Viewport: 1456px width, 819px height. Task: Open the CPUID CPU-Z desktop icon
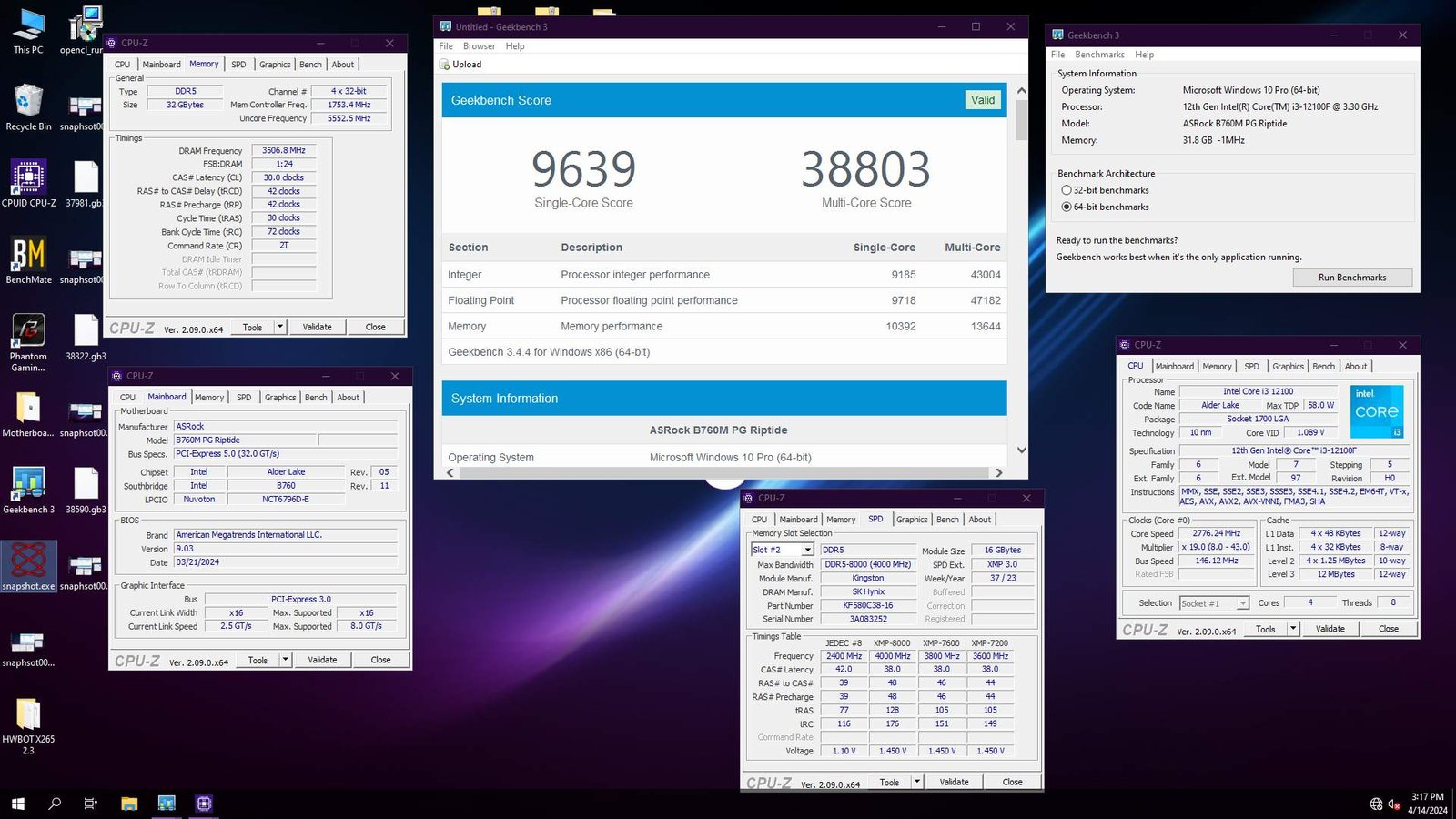click(x=28, y=178)
